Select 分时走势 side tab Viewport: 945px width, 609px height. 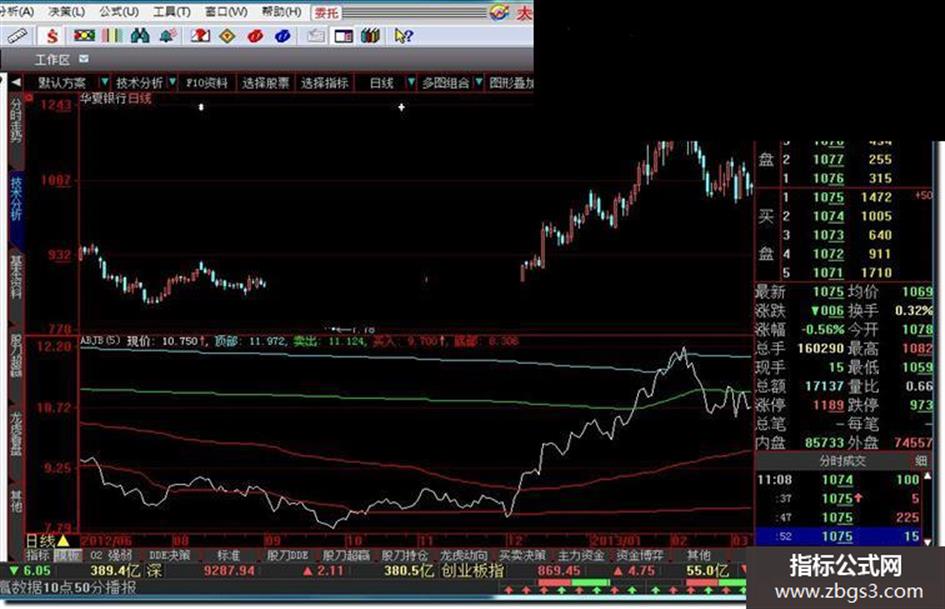16,119
